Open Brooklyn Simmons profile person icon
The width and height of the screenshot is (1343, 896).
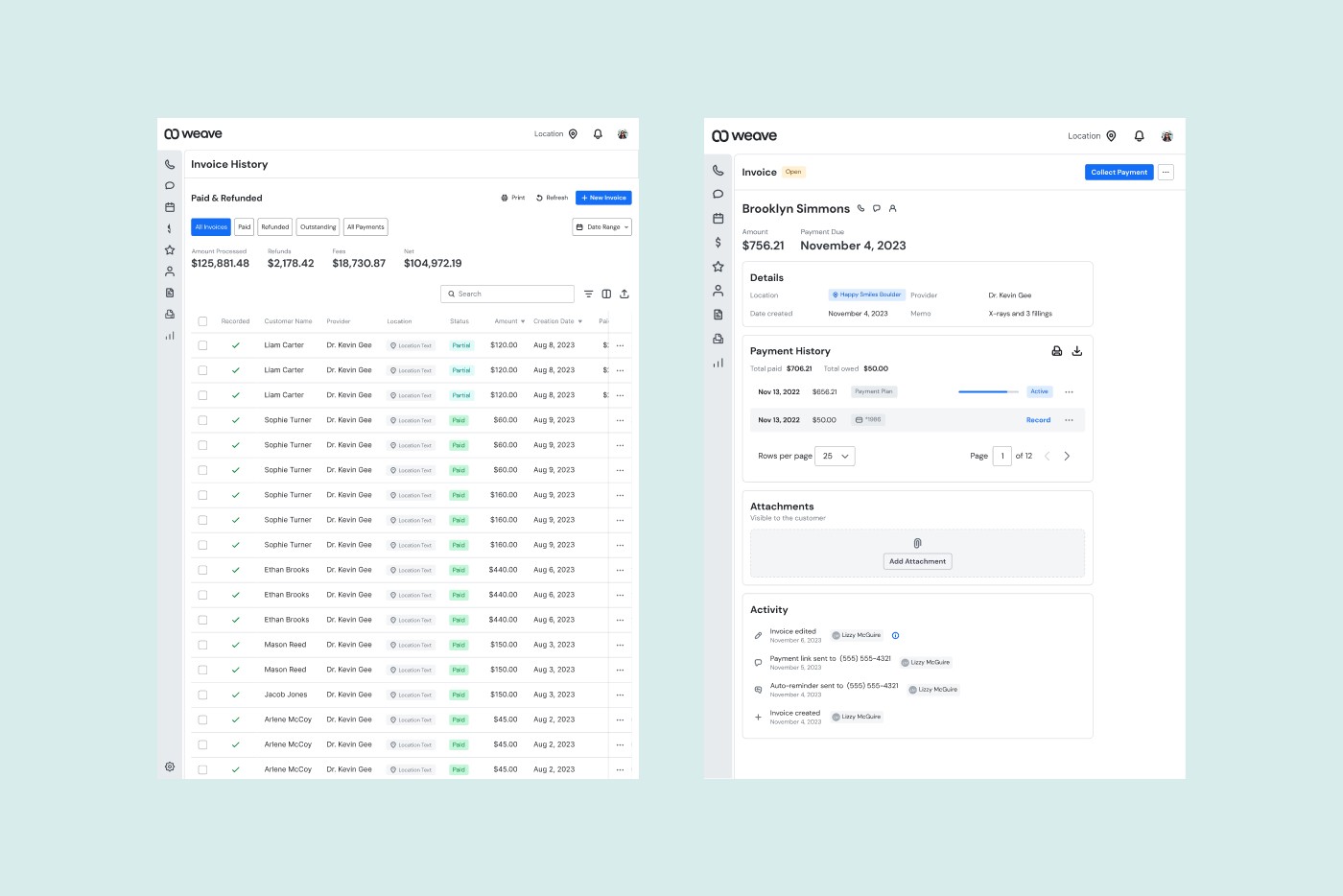pyautogui.click(x=892, y=208)
